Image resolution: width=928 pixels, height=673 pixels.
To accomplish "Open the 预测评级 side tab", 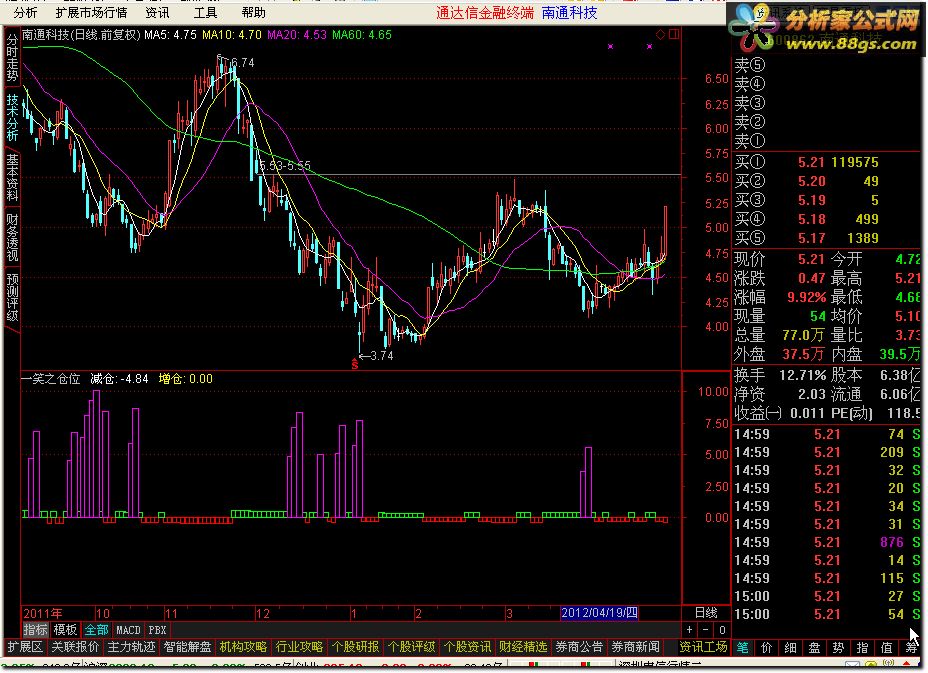I will coord(12,297).
